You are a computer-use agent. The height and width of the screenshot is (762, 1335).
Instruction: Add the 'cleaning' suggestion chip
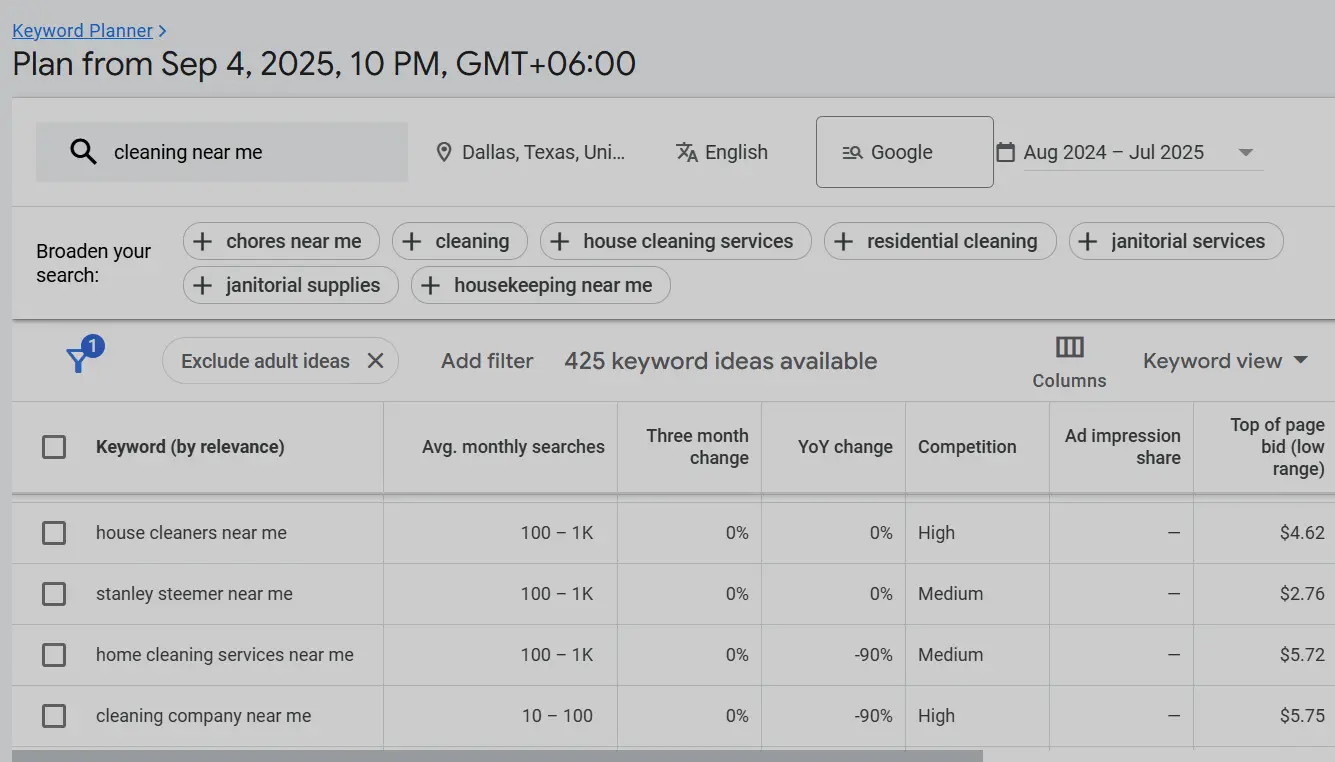point(460,241)
